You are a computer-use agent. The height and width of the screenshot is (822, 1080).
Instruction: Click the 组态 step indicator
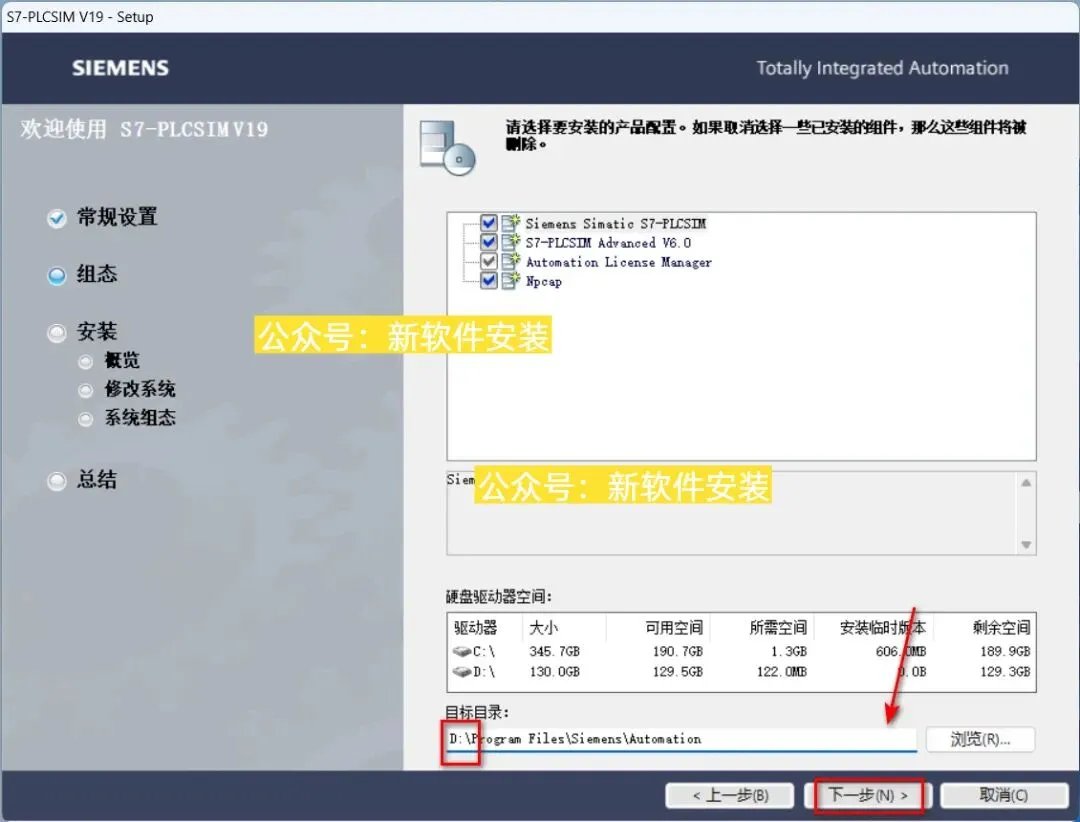pos(56,276)
